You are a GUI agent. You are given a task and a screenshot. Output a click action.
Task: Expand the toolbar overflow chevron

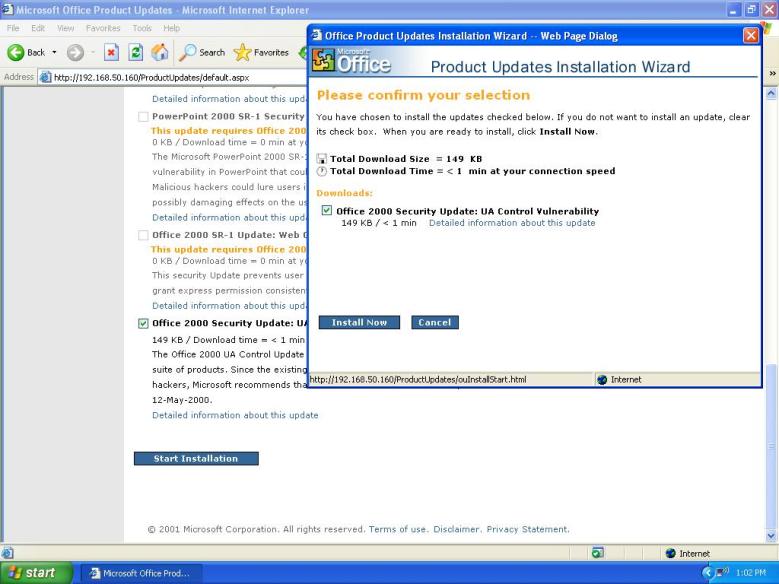click(773, 74)
